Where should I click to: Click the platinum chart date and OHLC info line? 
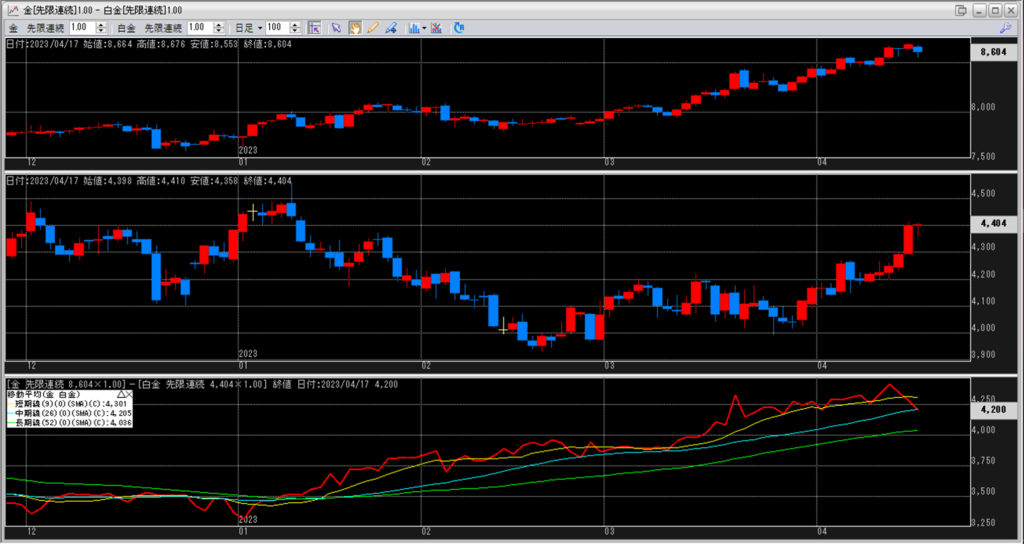pyautogui.click(x=149, y=181)
